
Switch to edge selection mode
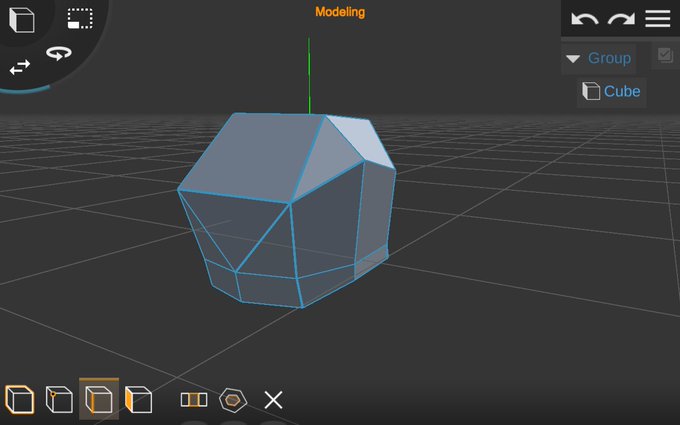99,399
